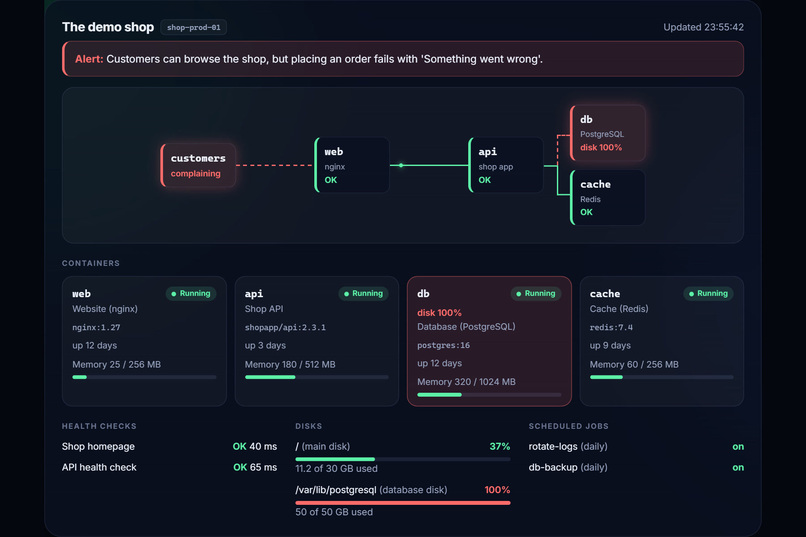Click the database disk usage bar
Image resolution: width=806 pixels, height=537 pixels.
pyautogui.click(x=403, y=503)
